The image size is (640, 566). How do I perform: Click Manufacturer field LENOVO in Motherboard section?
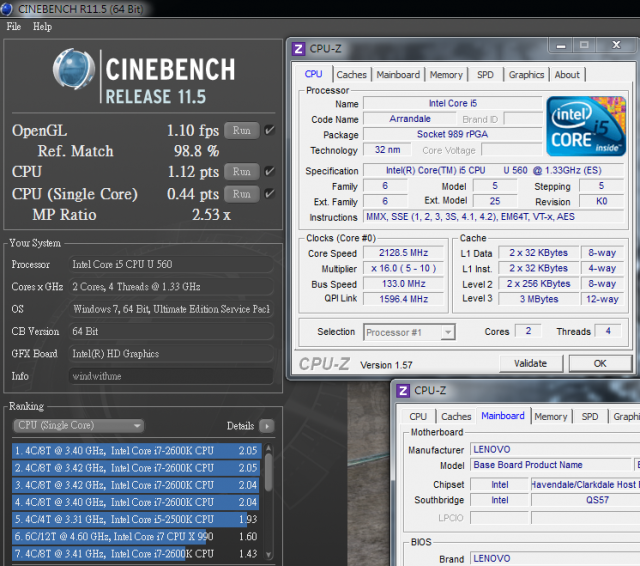tap(555, 450)
